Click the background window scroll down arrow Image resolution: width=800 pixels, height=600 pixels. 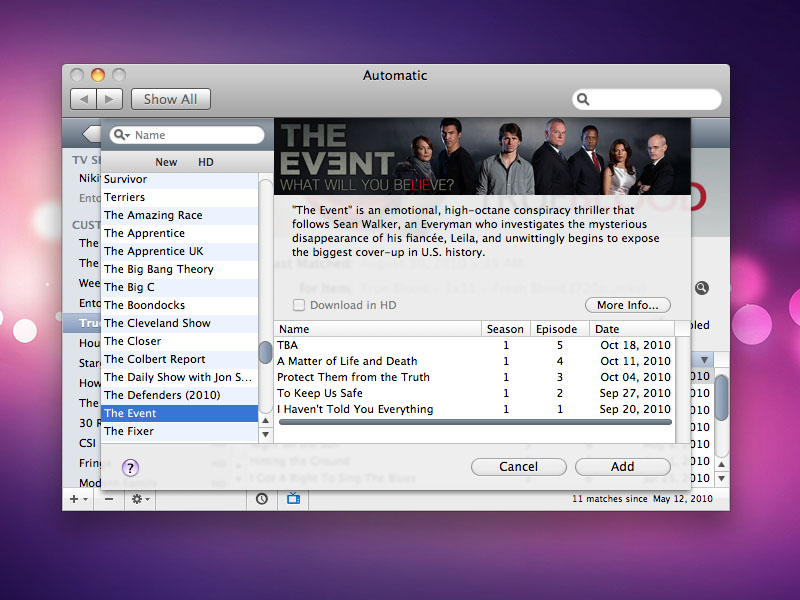(x=721, y=479)
